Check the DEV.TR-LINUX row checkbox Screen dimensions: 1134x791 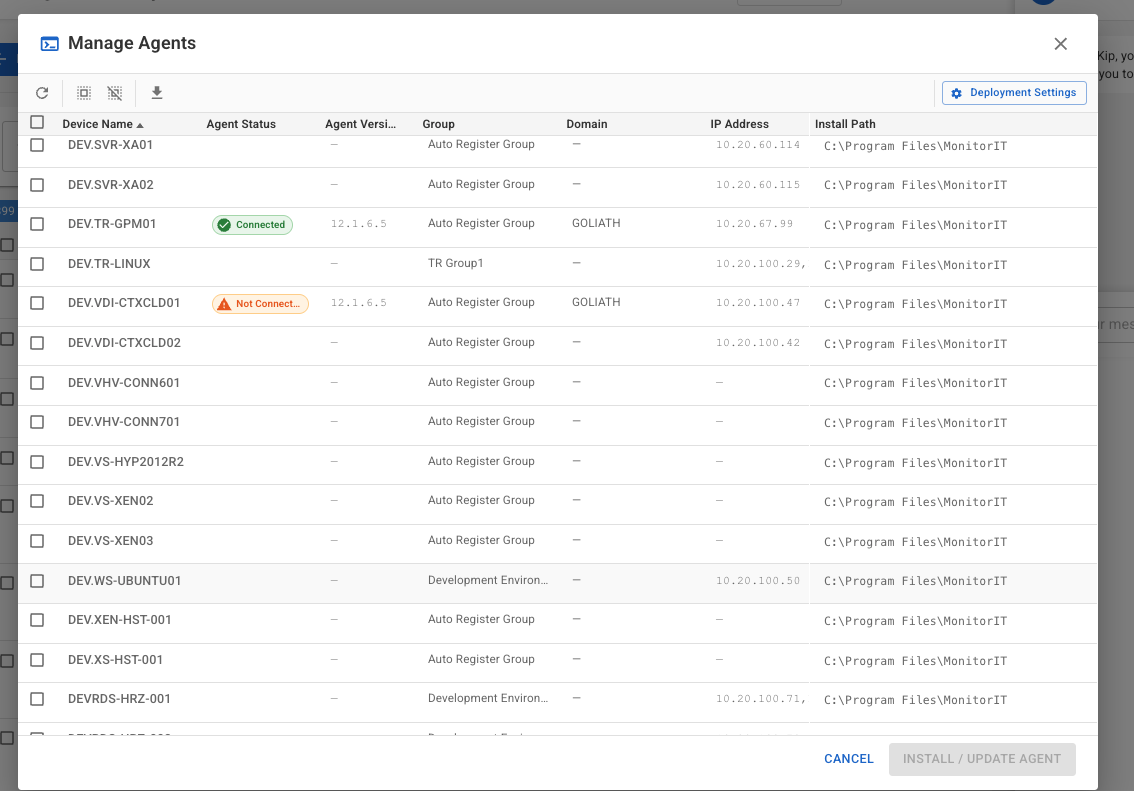[x=37, y=264]
